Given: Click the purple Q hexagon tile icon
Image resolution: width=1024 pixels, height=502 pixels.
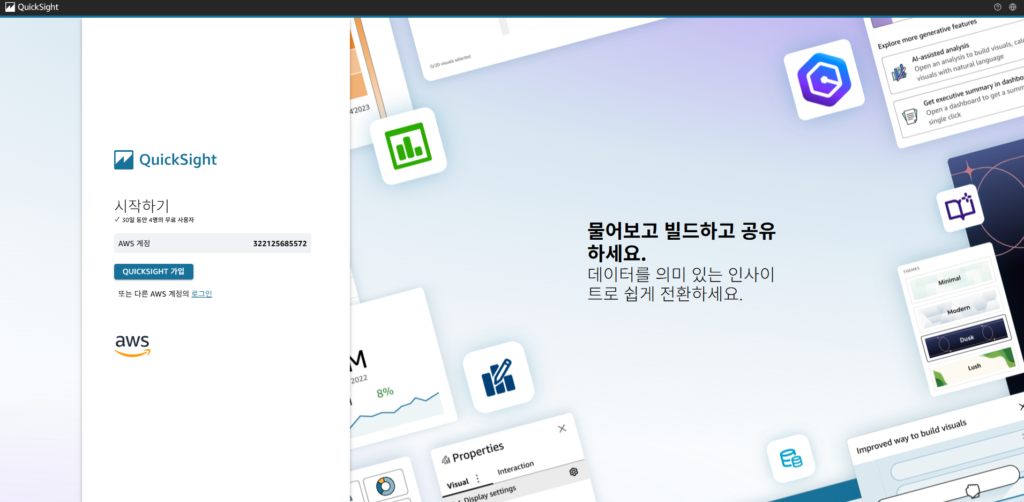Looking at the screenshot, I should tap(824, 80).
